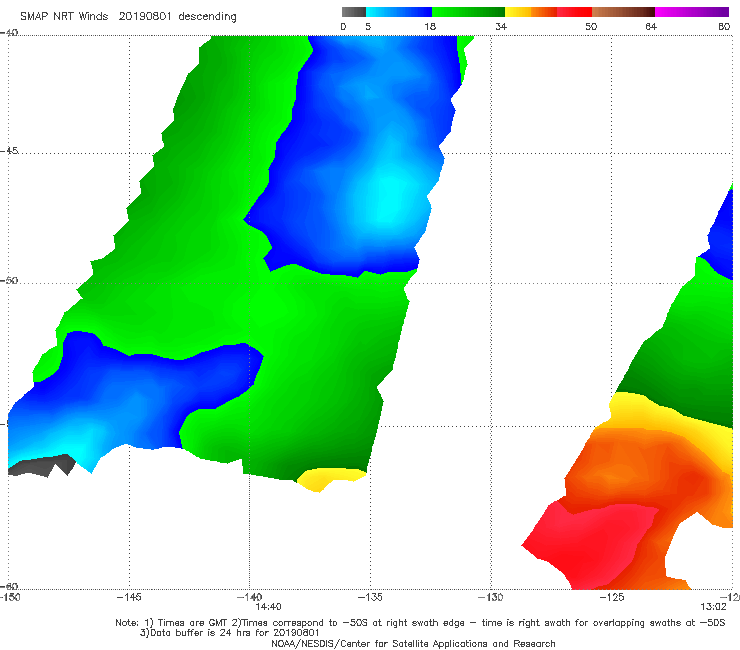Click the note '3)Data buffer is 24 hrs for 20190801'
Screen dimensions: 740x650
click(229, 633)
